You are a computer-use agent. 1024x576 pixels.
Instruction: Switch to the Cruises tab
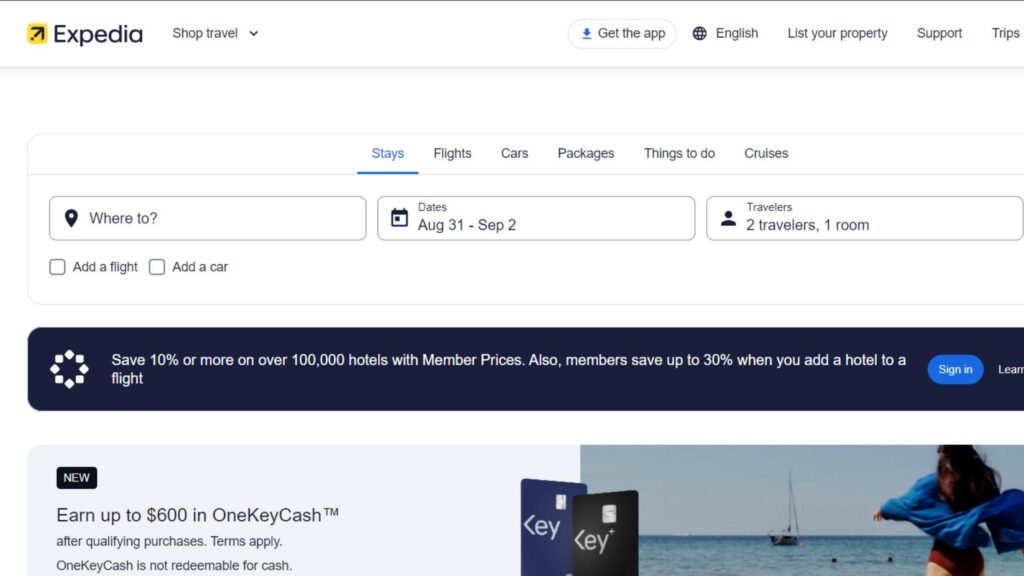[765, 153]
